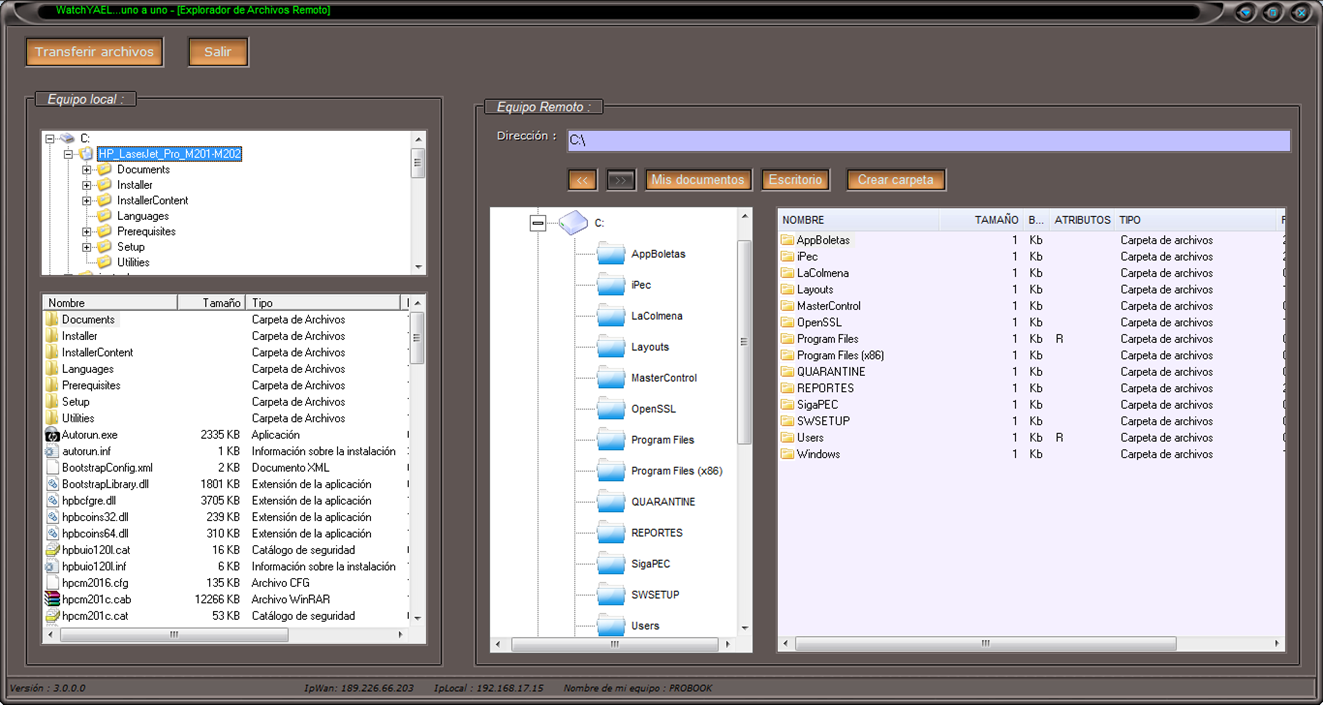Click the Transferir archivos button
Viewport: 1323px width, 705px height.
pyautogui.click(x=94, y=52)
